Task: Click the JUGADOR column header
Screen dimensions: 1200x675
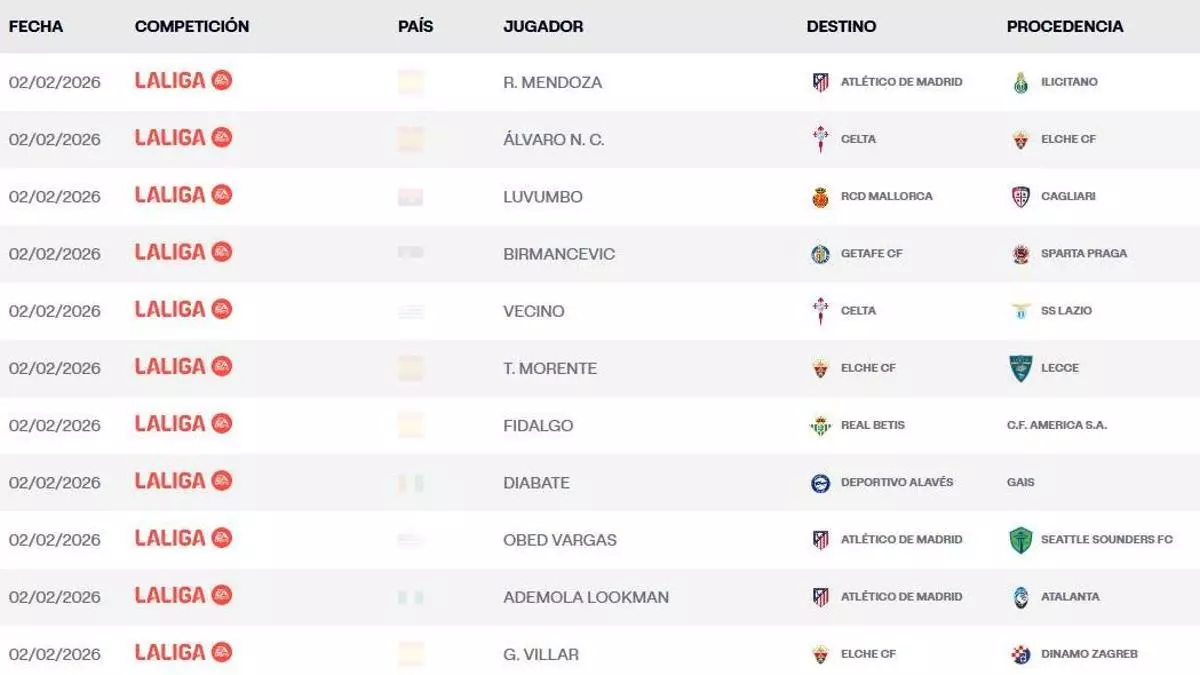Action: click(x=543, y=27)
